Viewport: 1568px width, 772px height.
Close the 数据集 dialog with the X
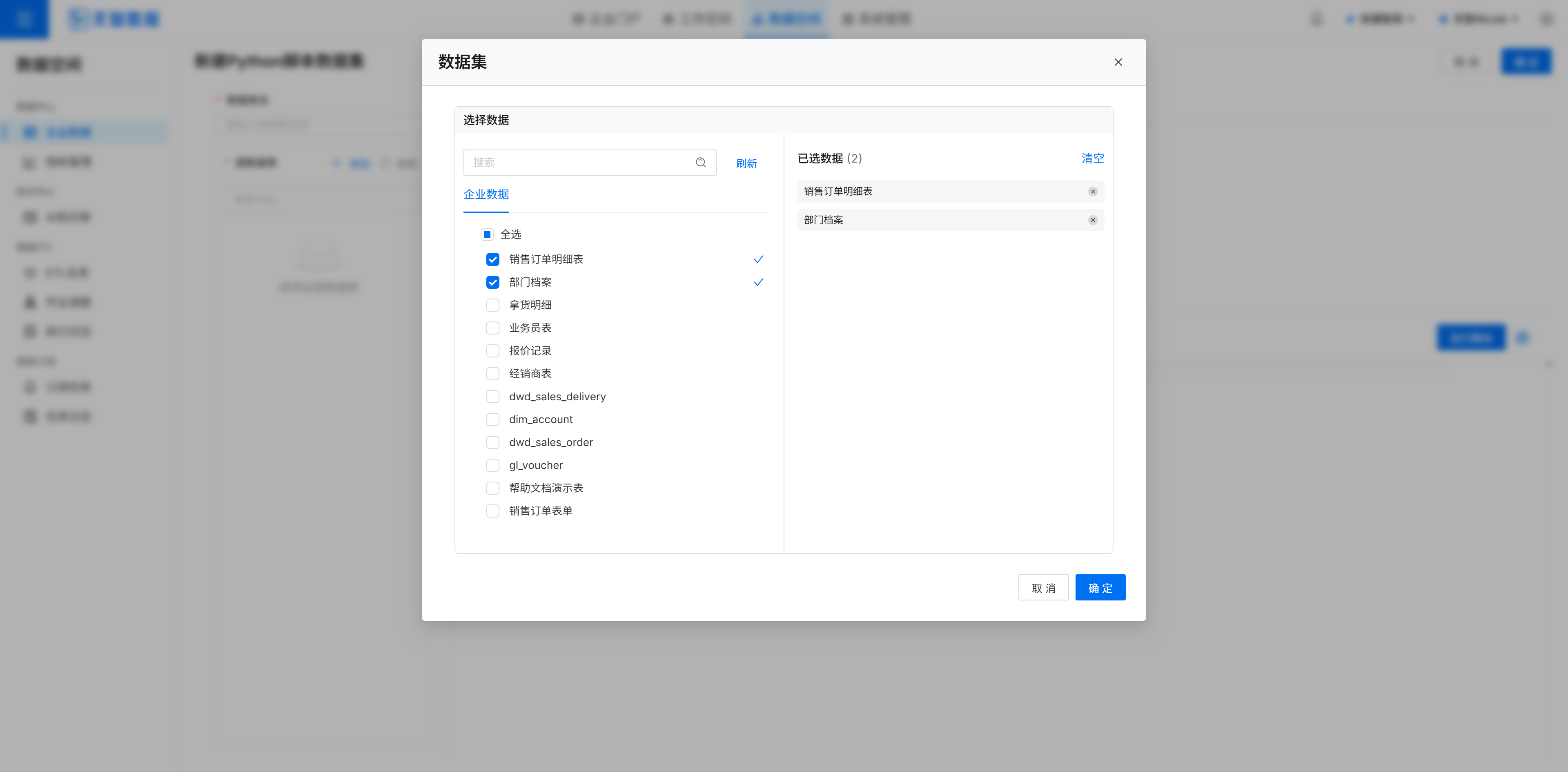[x=1118, y=62]
